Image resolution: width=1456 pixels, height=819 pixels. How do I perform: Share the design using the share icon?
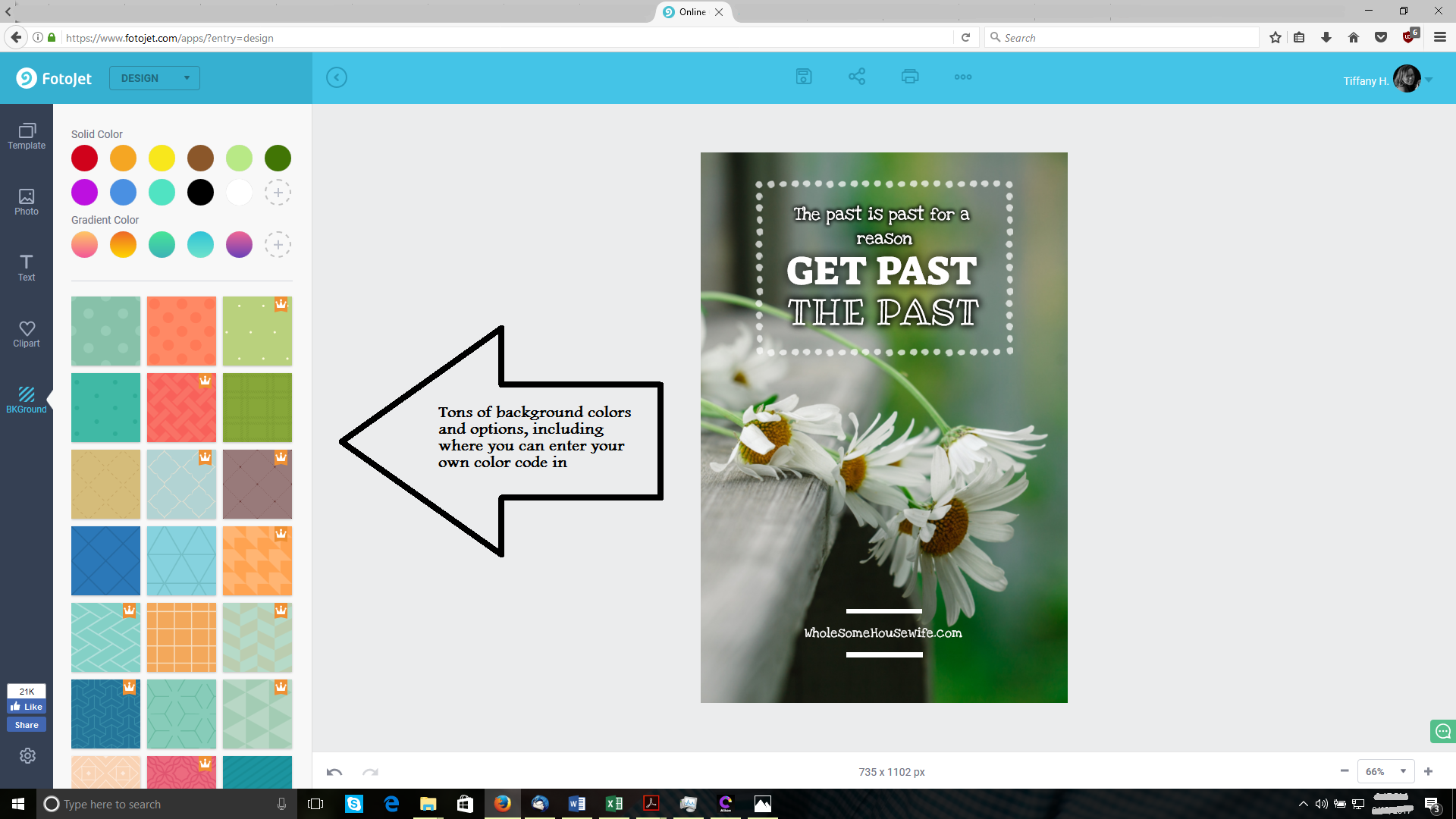857,77
